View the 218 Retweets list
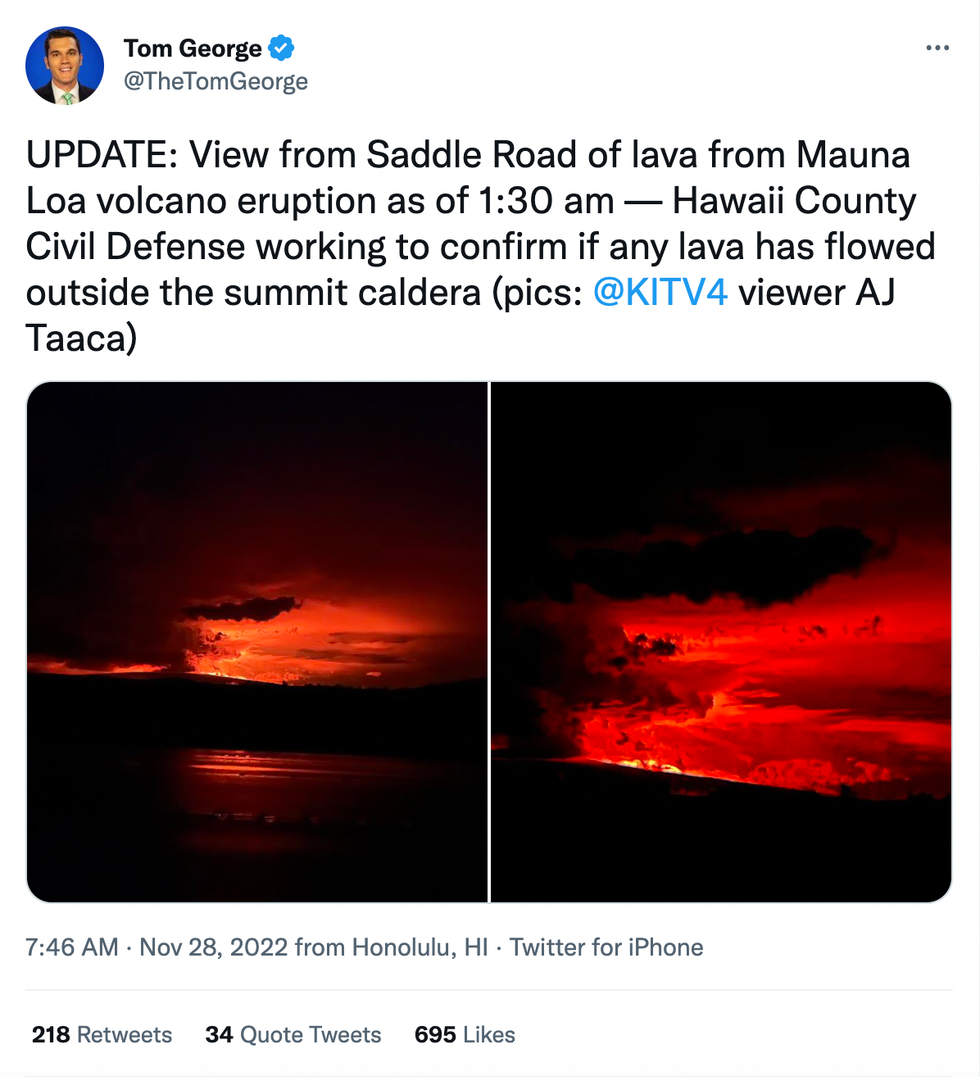The image size is (980, 1077). click(102, 1034)
